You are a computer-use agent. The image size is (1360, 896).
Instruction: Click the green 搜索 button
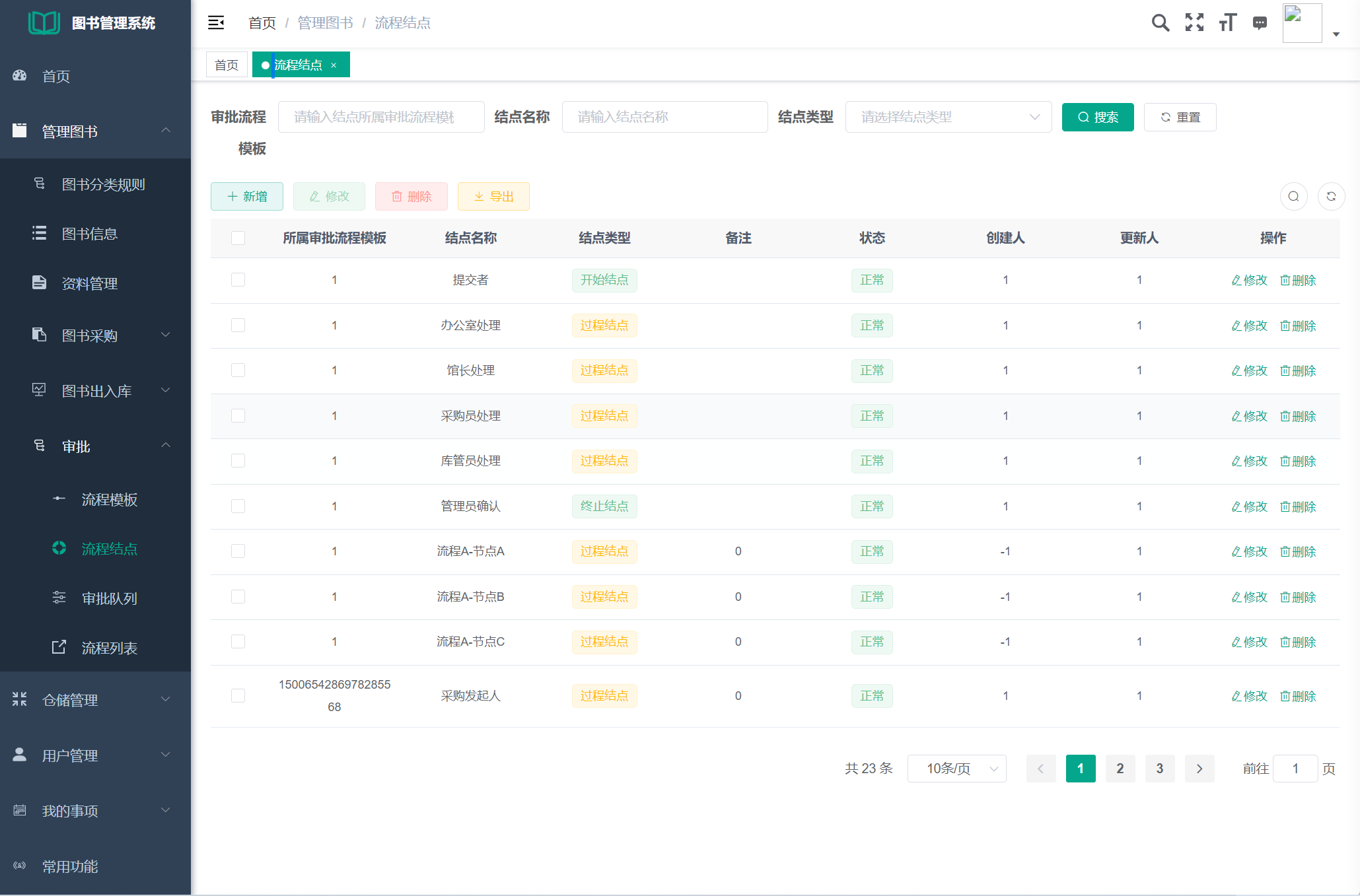pyautogui.click(x=1097, y=117)
